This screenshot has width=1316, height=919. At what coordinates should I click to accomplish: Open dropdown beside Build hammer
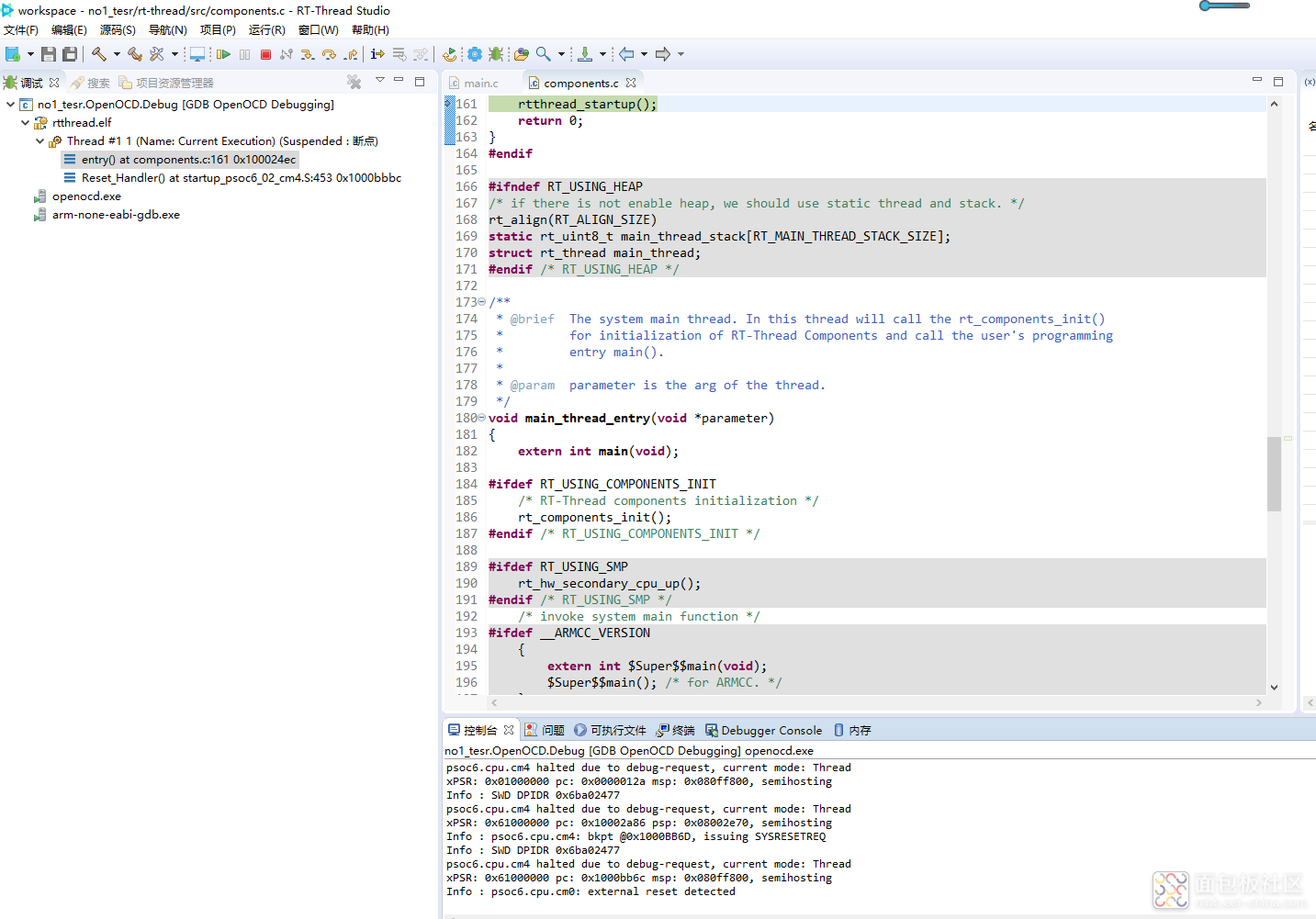click(117, 54)
